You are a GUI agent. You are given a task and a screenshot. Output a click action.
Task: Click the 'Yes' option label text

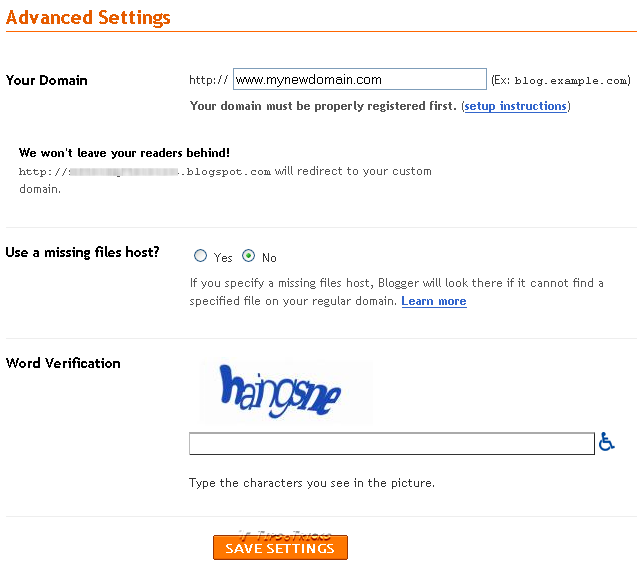223,258
